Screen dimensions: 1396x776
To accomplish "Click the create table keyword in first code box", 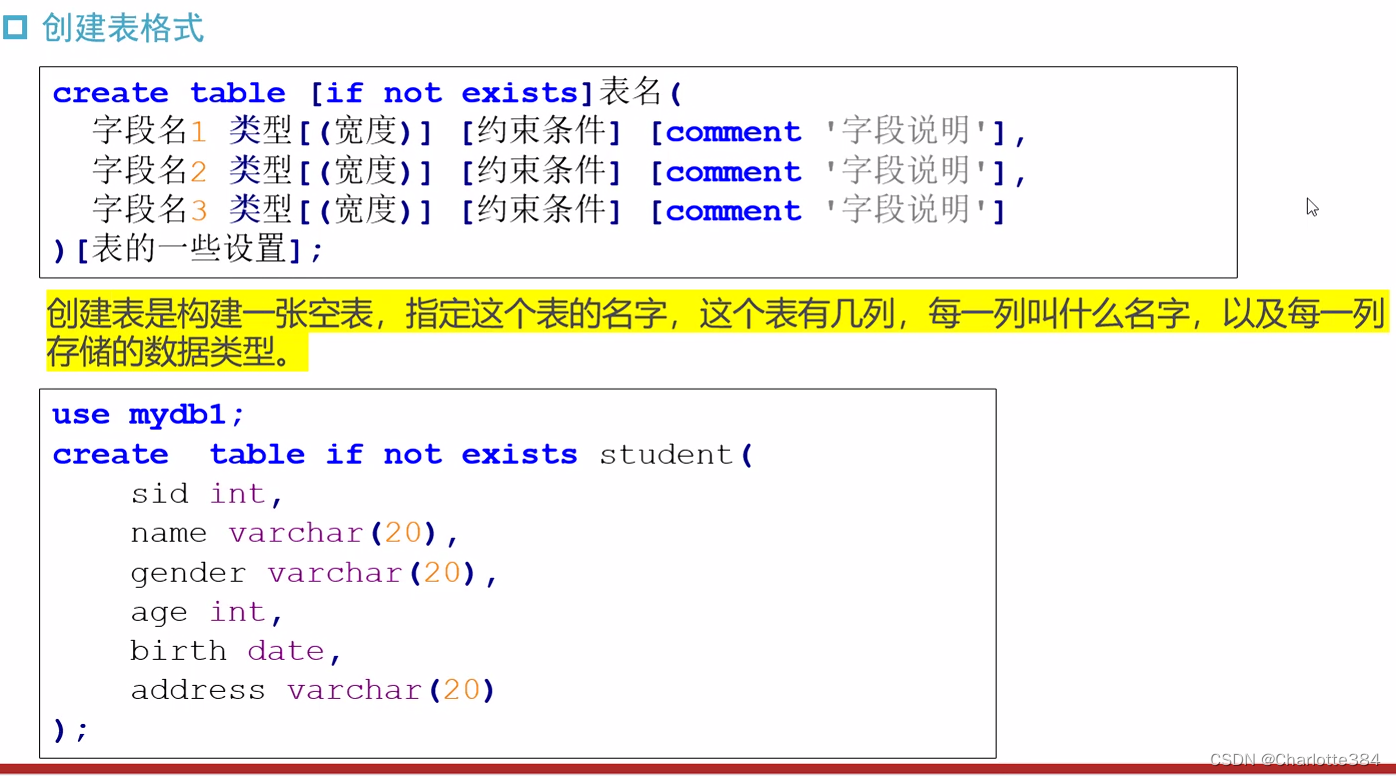I will [168, 92].
